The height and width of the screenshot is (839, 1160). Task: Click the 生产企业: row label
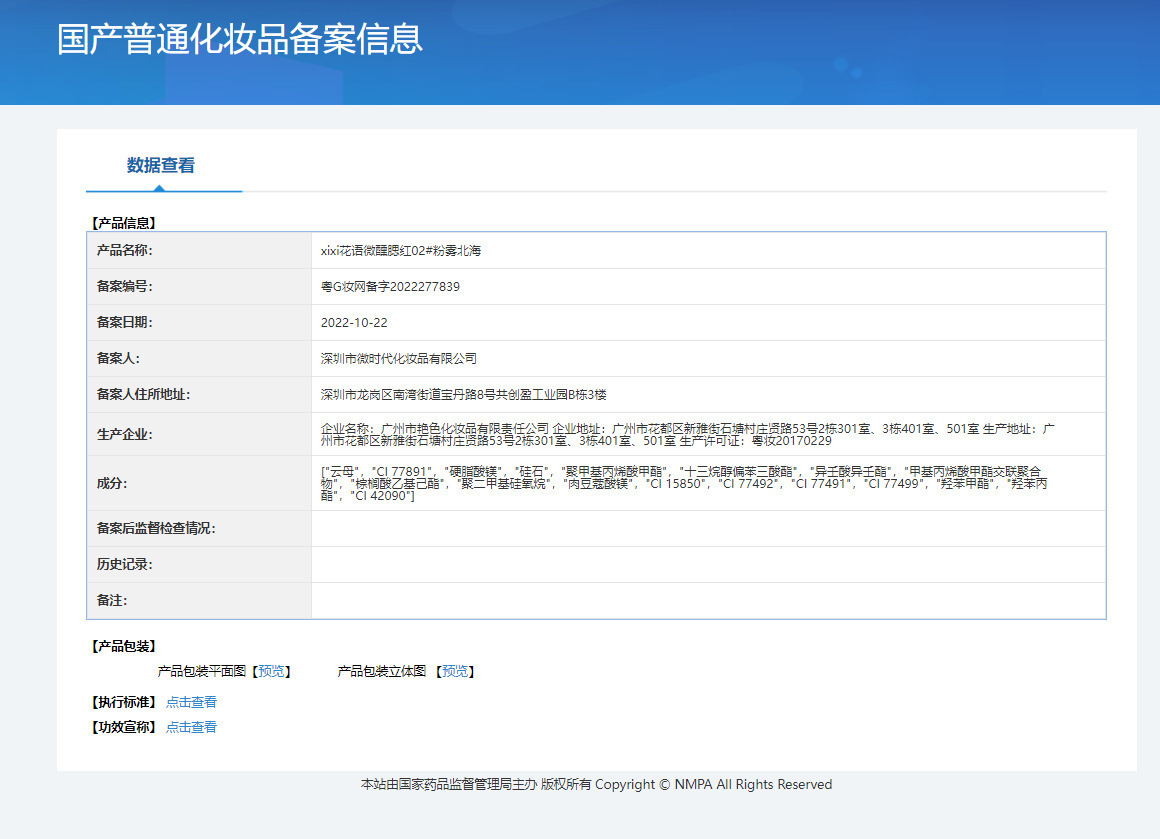(124, 434)
